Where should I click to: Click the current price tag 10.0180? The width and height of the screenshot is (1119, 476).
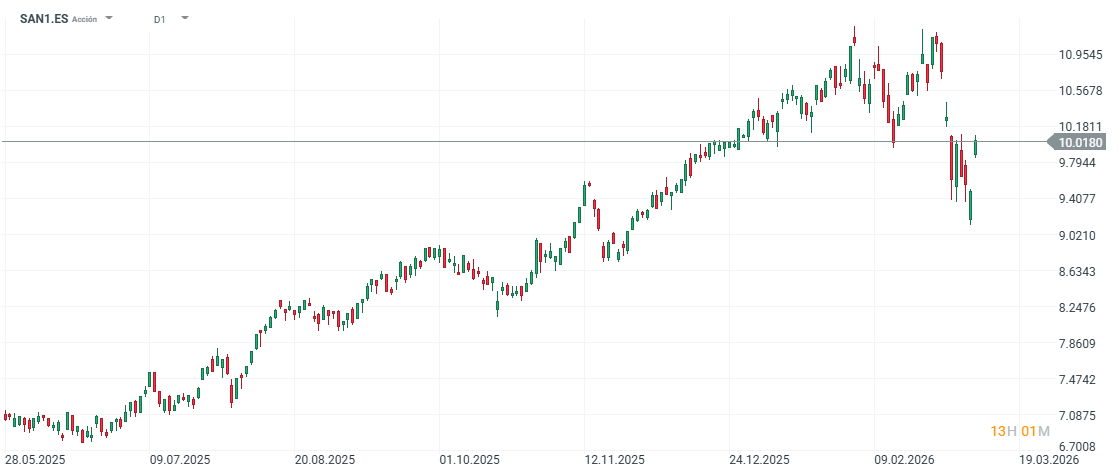click(x=1081, y=143)
